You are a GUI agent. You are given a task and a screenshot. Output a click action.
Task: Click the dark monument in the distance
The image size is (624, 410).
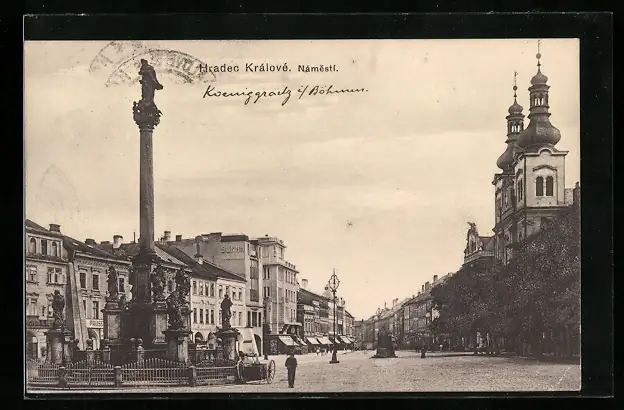(385, 343)
